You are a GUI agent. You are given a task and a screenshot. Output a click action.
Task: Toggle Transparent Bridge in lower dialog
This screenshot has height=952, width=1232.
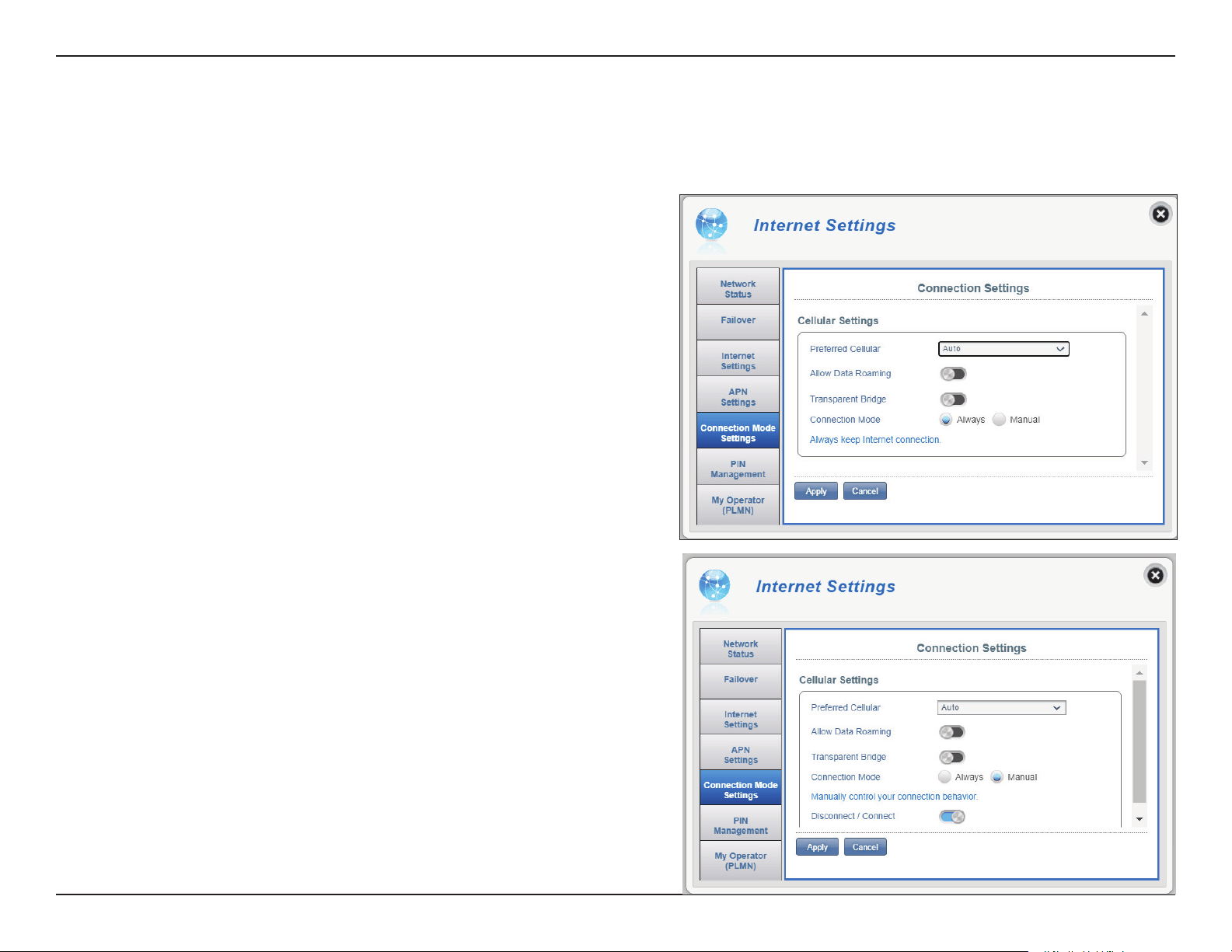pos(952,757)
